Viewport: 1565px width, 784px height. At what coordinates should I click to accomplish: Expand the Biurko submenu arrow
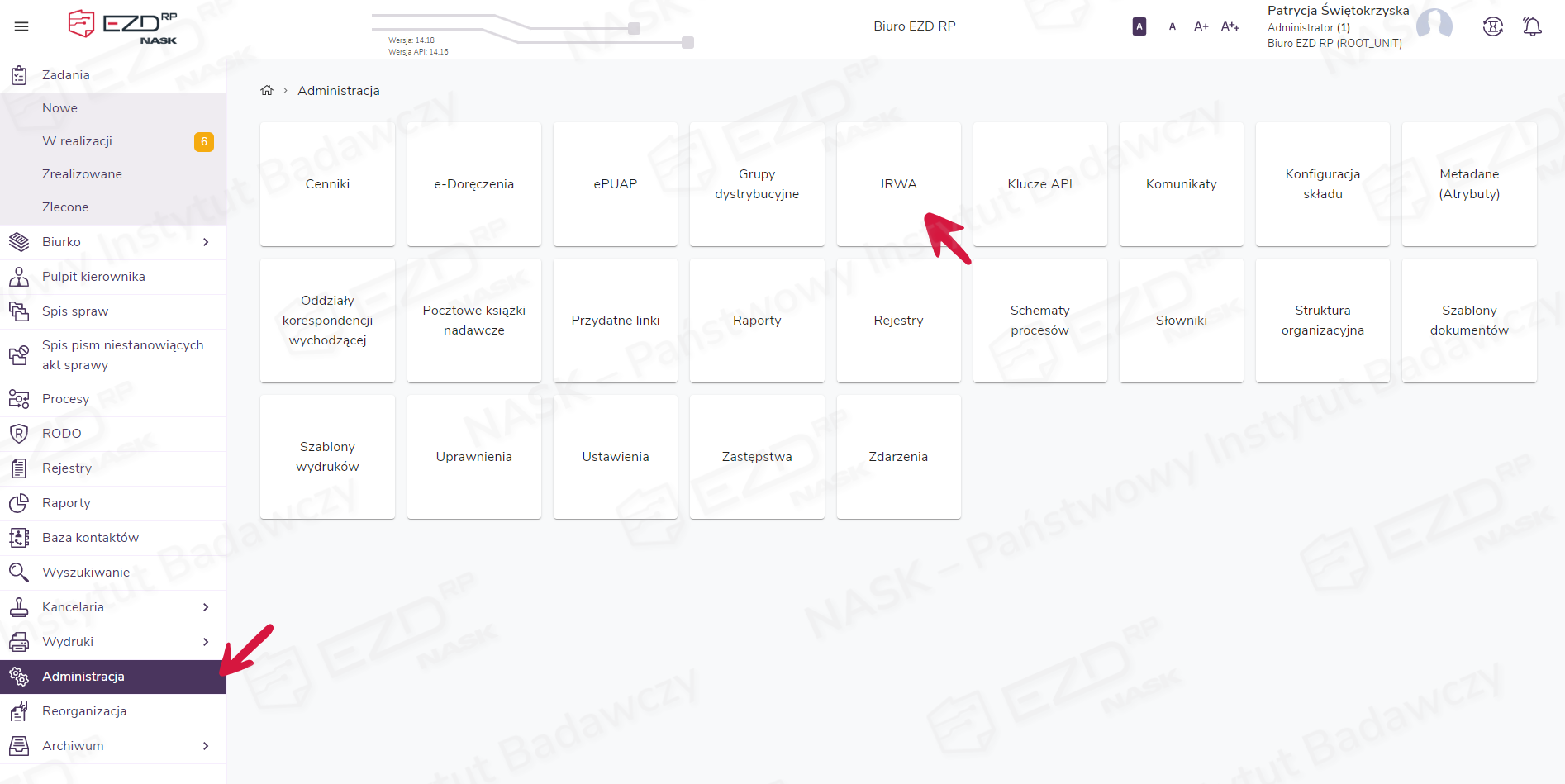pyautogui.click(x=206, y=242)
